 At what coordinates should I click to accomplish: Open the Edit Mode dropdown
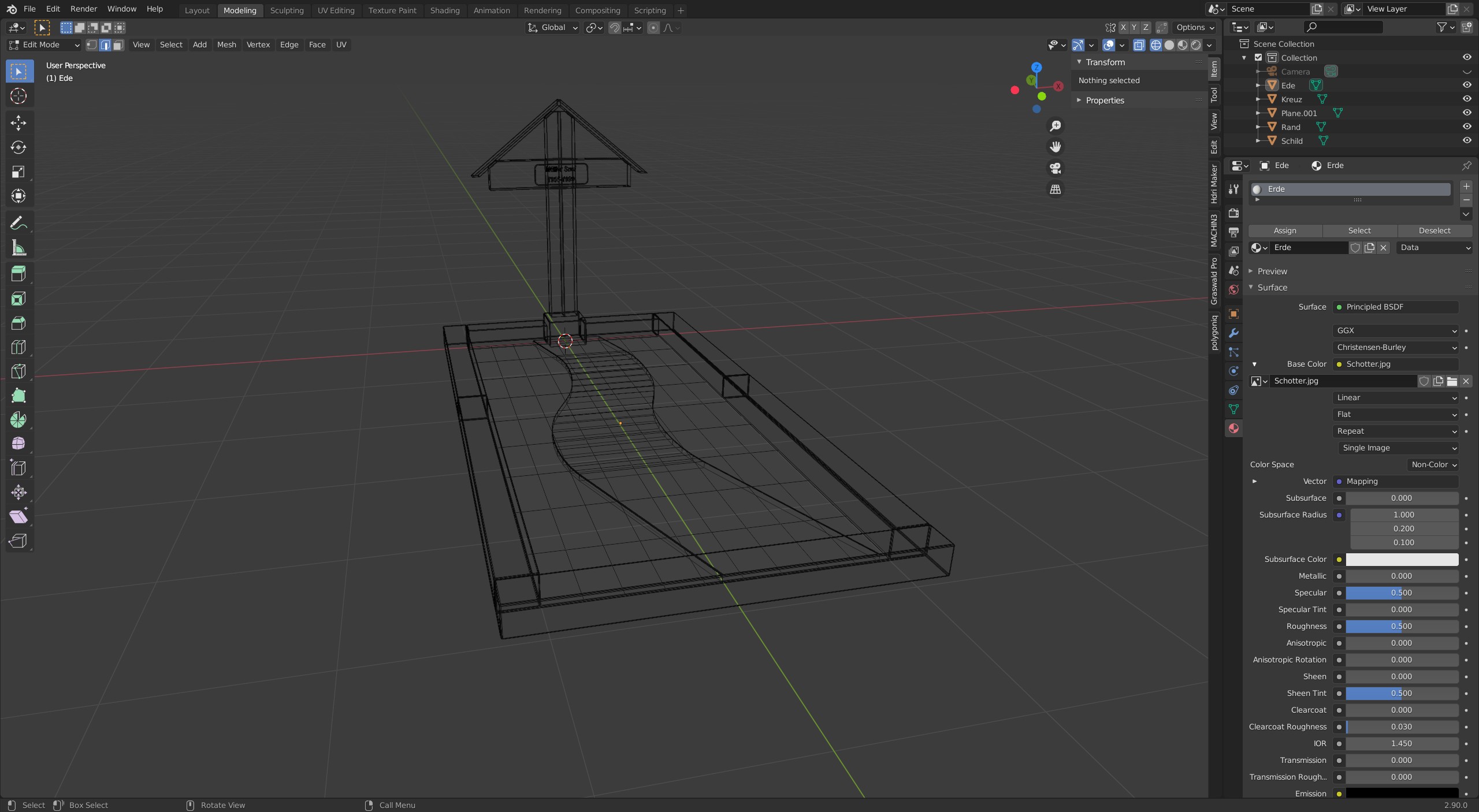coord(44,45)
